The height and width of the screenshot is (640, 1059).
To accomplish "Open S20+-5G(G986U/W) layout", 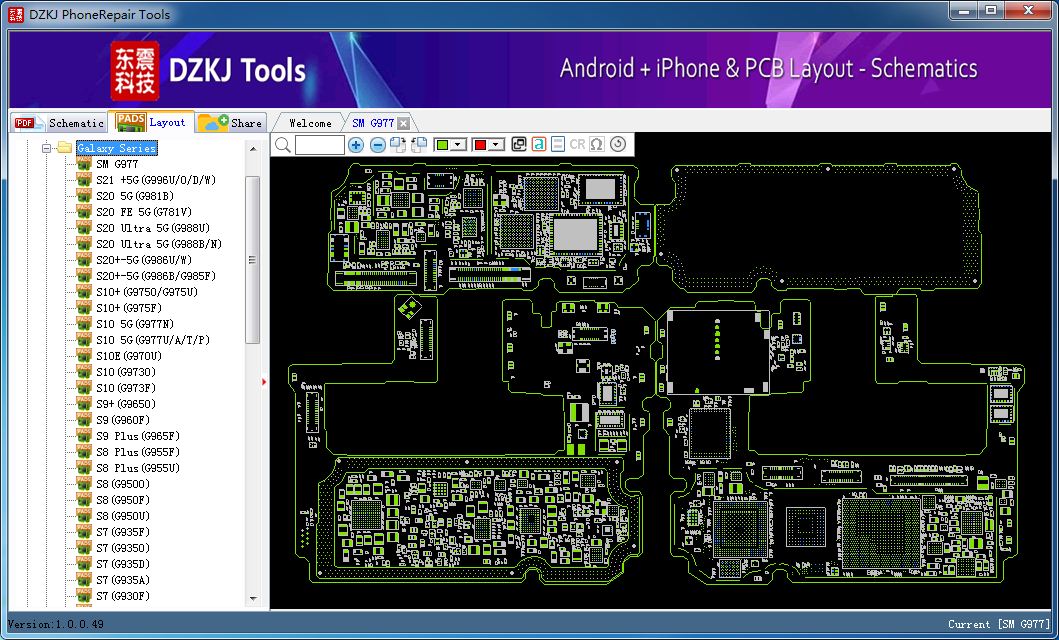I will pyautogui.click(x=144, y=260).
